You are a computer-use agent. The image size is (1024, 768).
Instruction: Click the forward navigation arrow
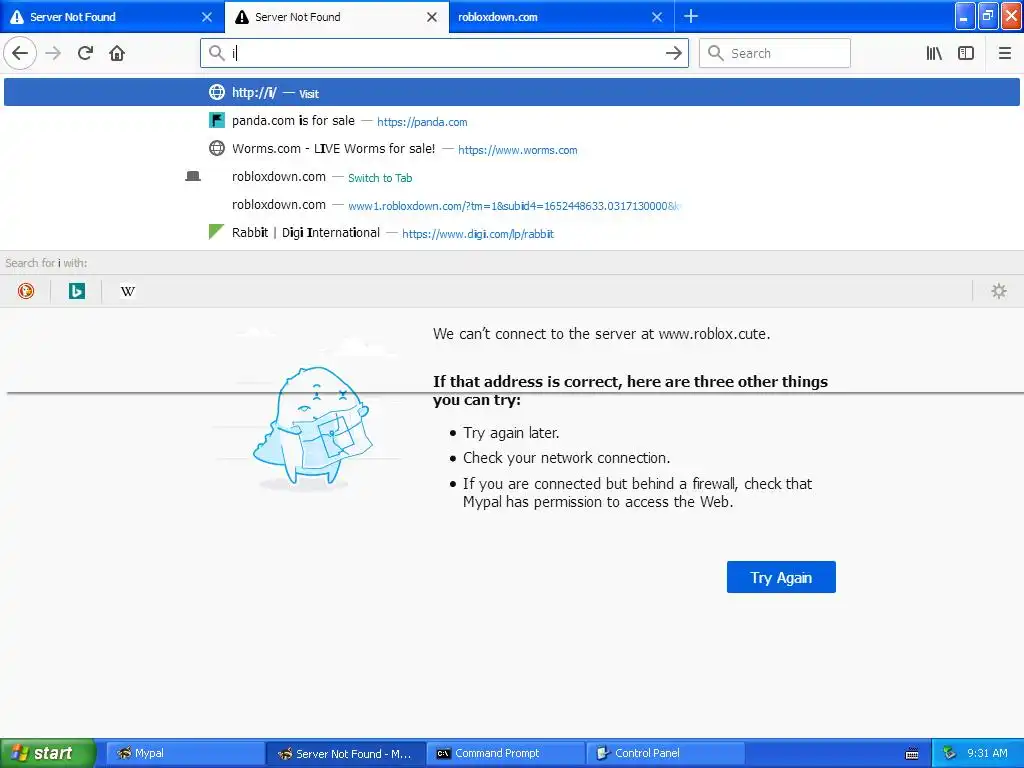(x=53, y=53)
